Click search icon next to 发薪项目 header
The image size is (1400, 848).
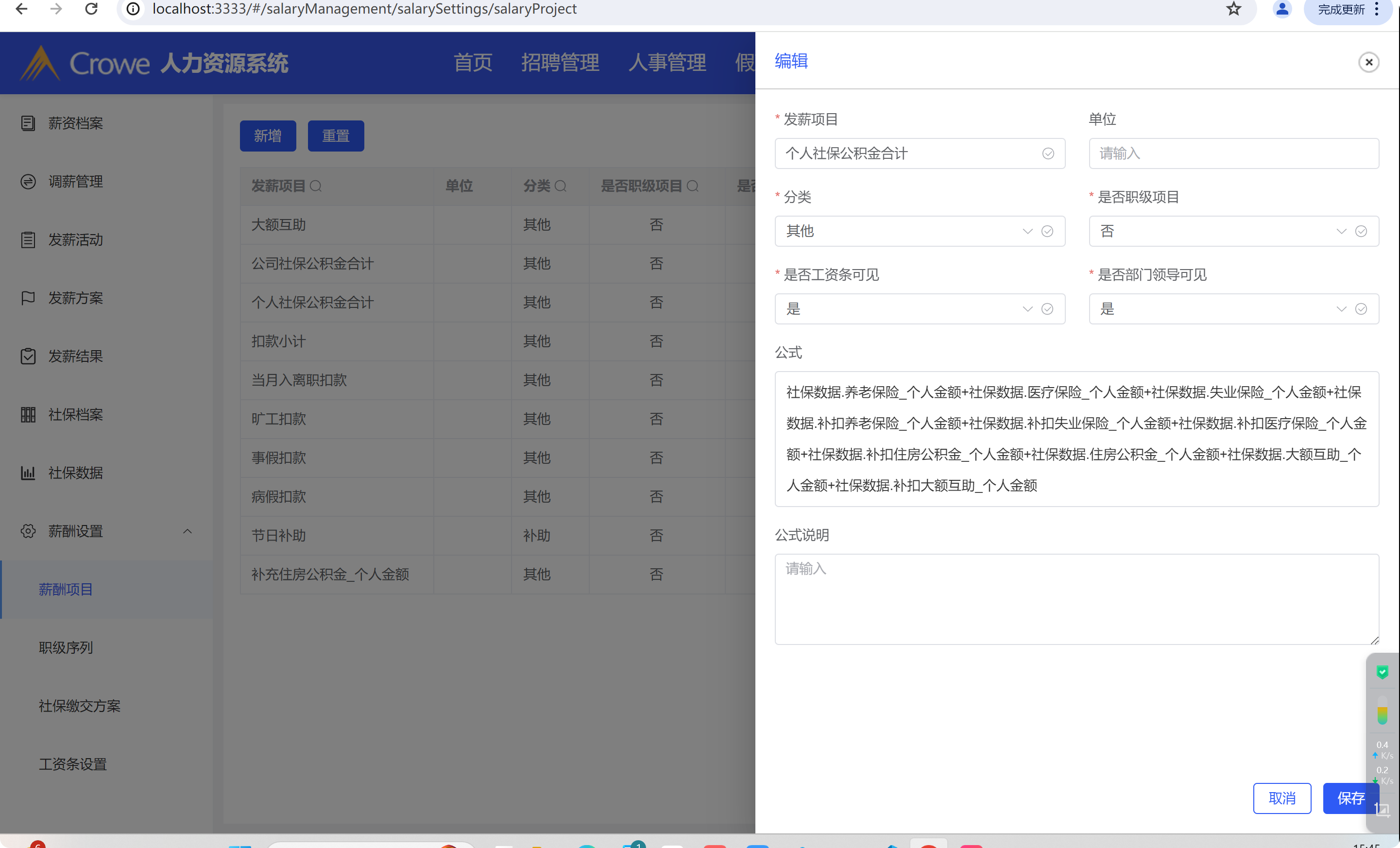click(x=316, y=187)
